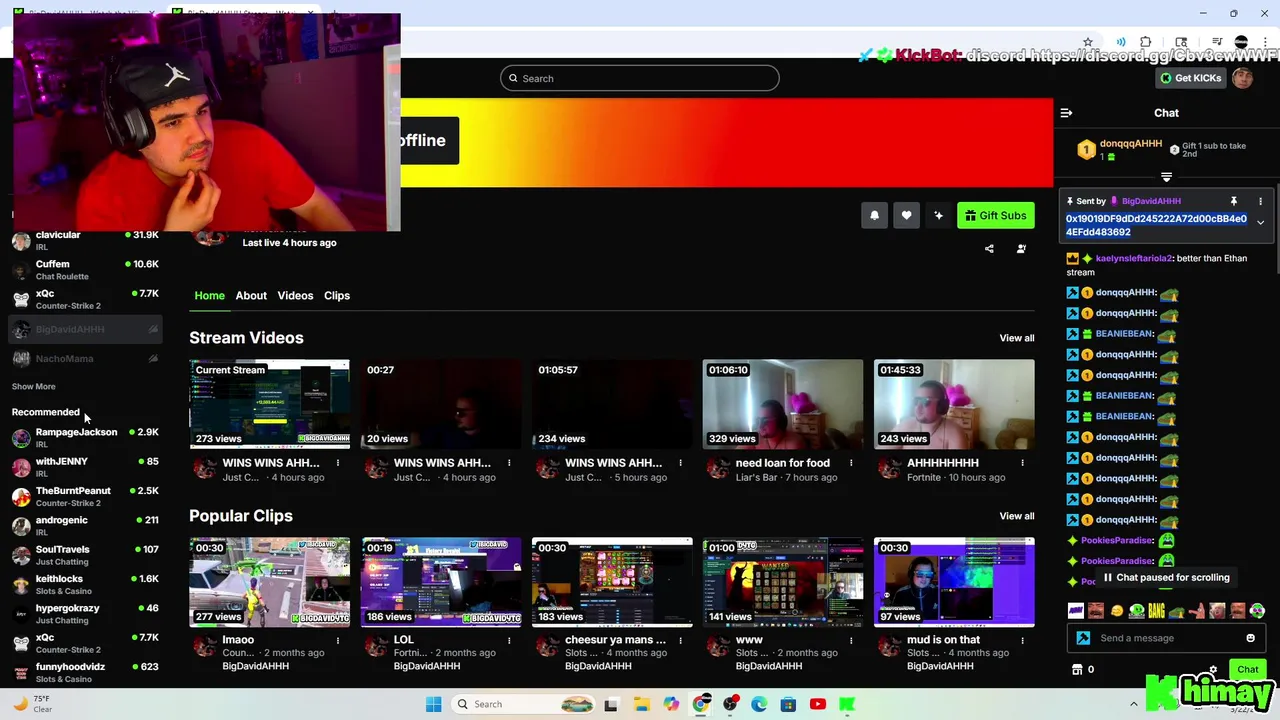View all Stream Videos
Image resolution: width=1280 pixels, height=720 pixels.
point(1016,338)
